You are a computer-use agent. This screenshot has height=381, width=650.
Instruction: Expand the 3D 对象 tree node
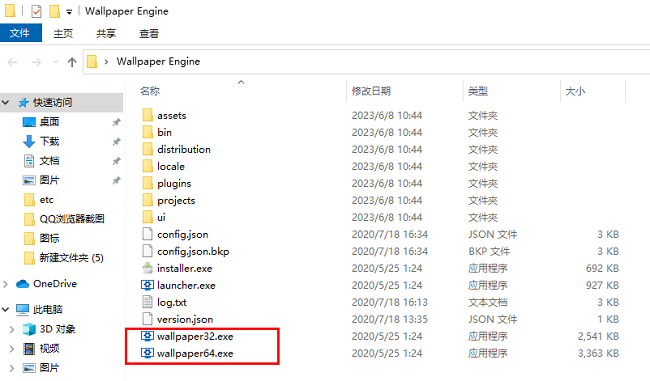pyautogui.click(x=12, y=329)
